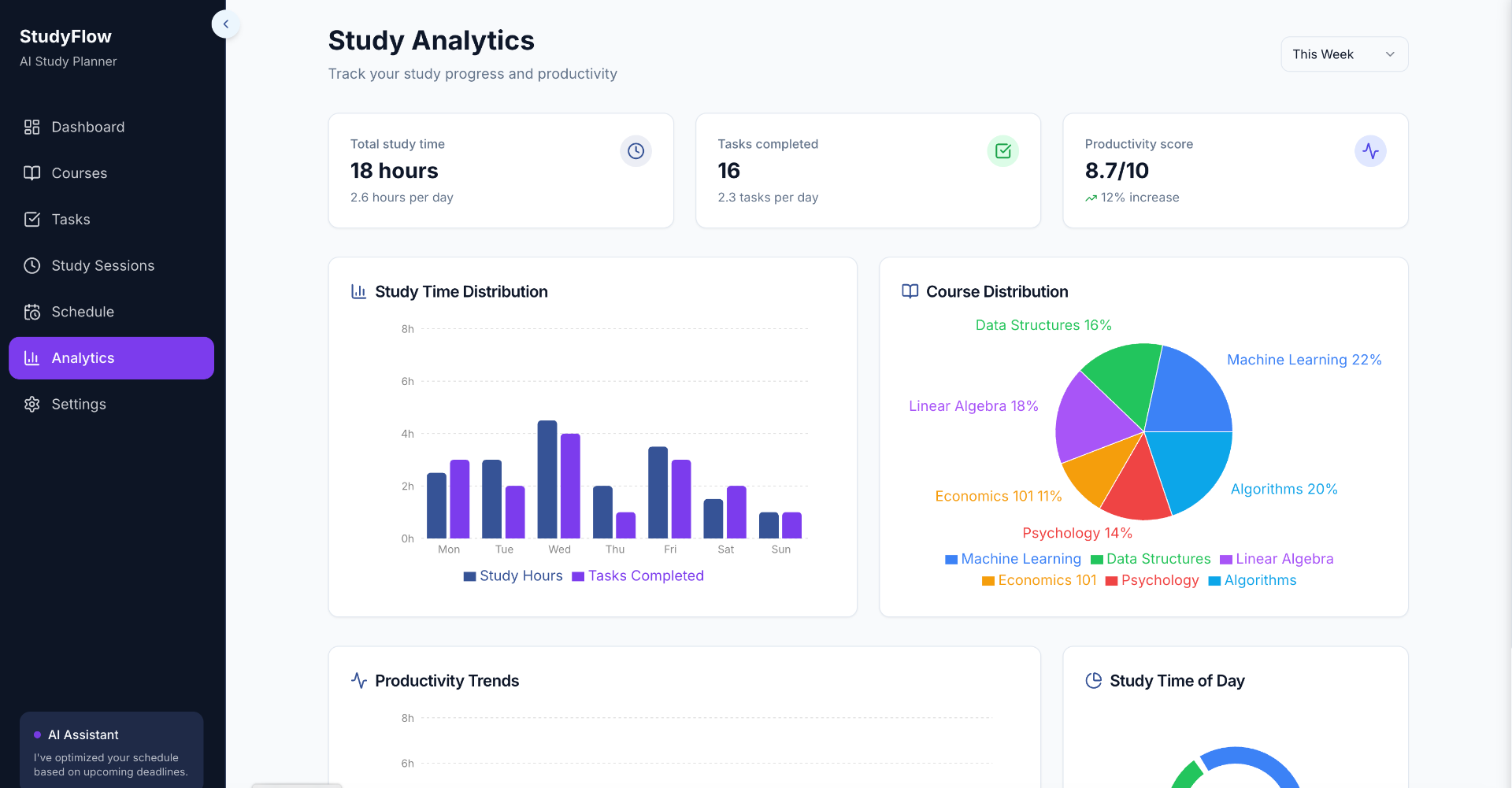Open the Courses section in the sidebar

point(79,173)
